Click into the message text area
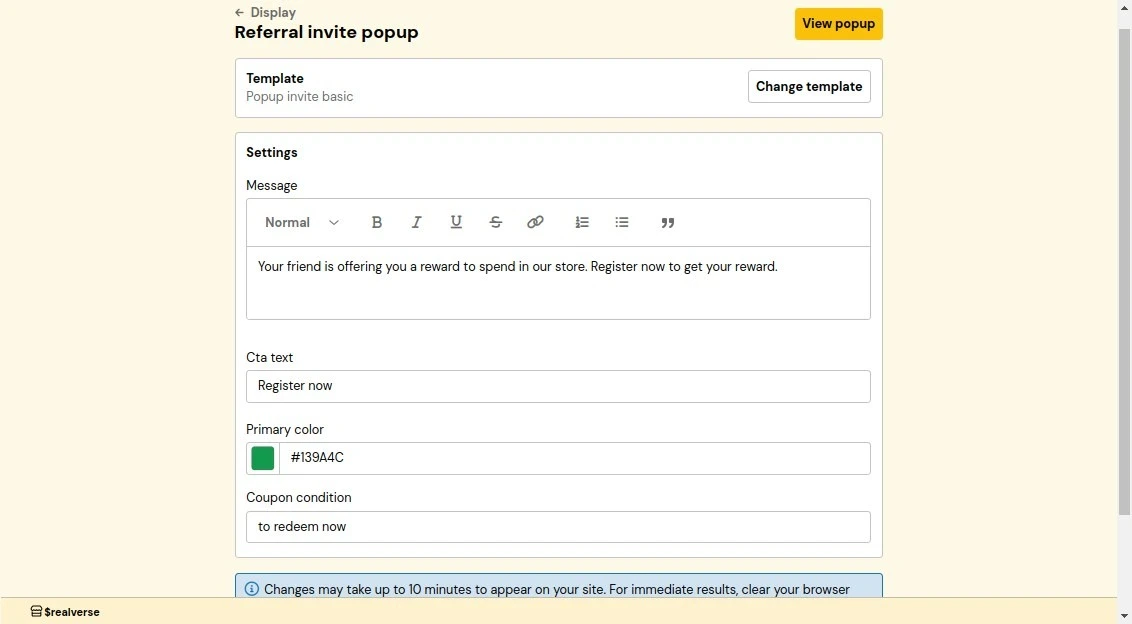The height and width of the screenshot is (624, 1132). pyautogui.click(x=558, y=282)
